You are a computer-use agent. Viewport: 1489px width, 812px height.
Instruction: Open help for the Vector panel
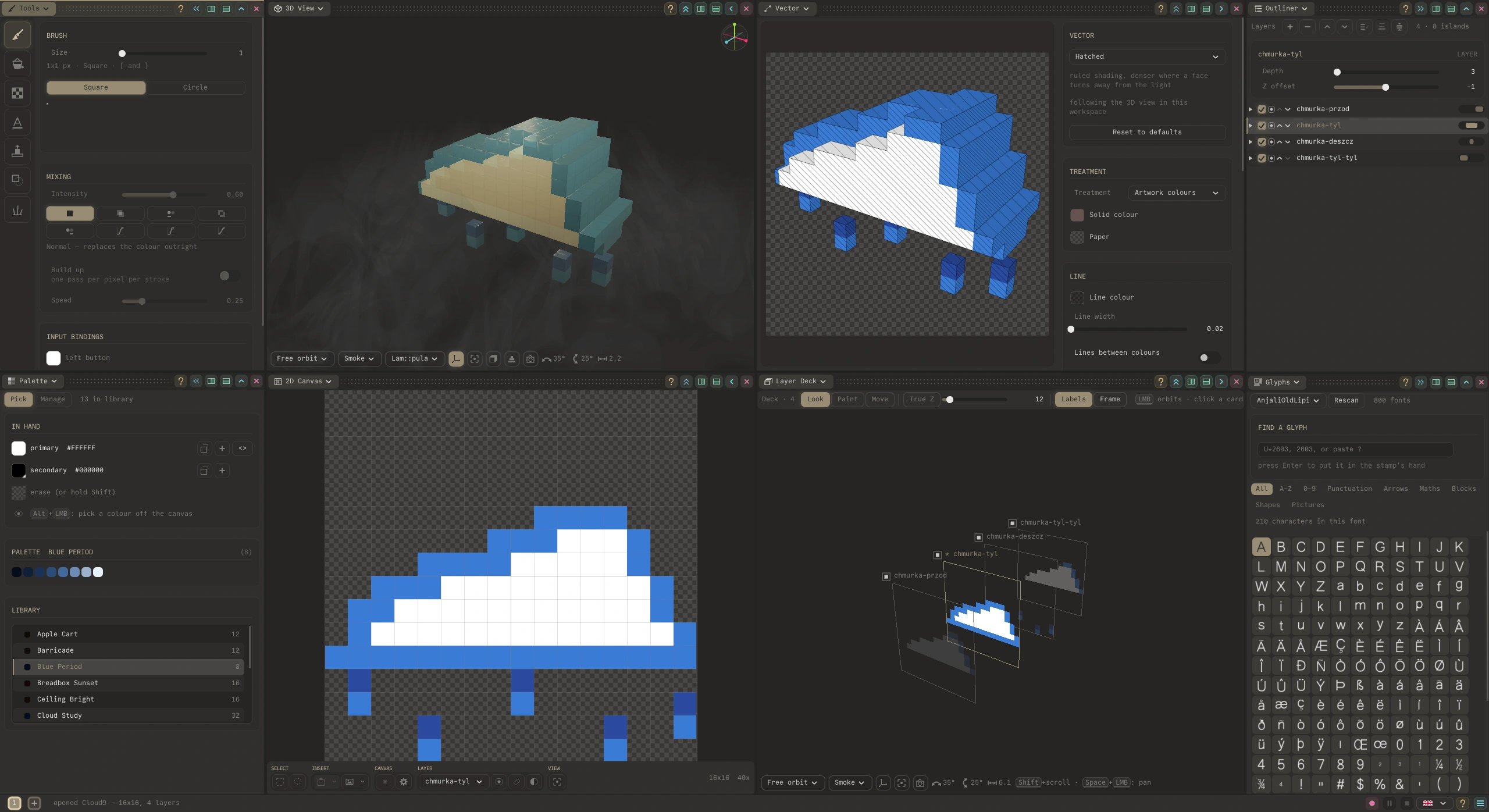click(1161, 9)
